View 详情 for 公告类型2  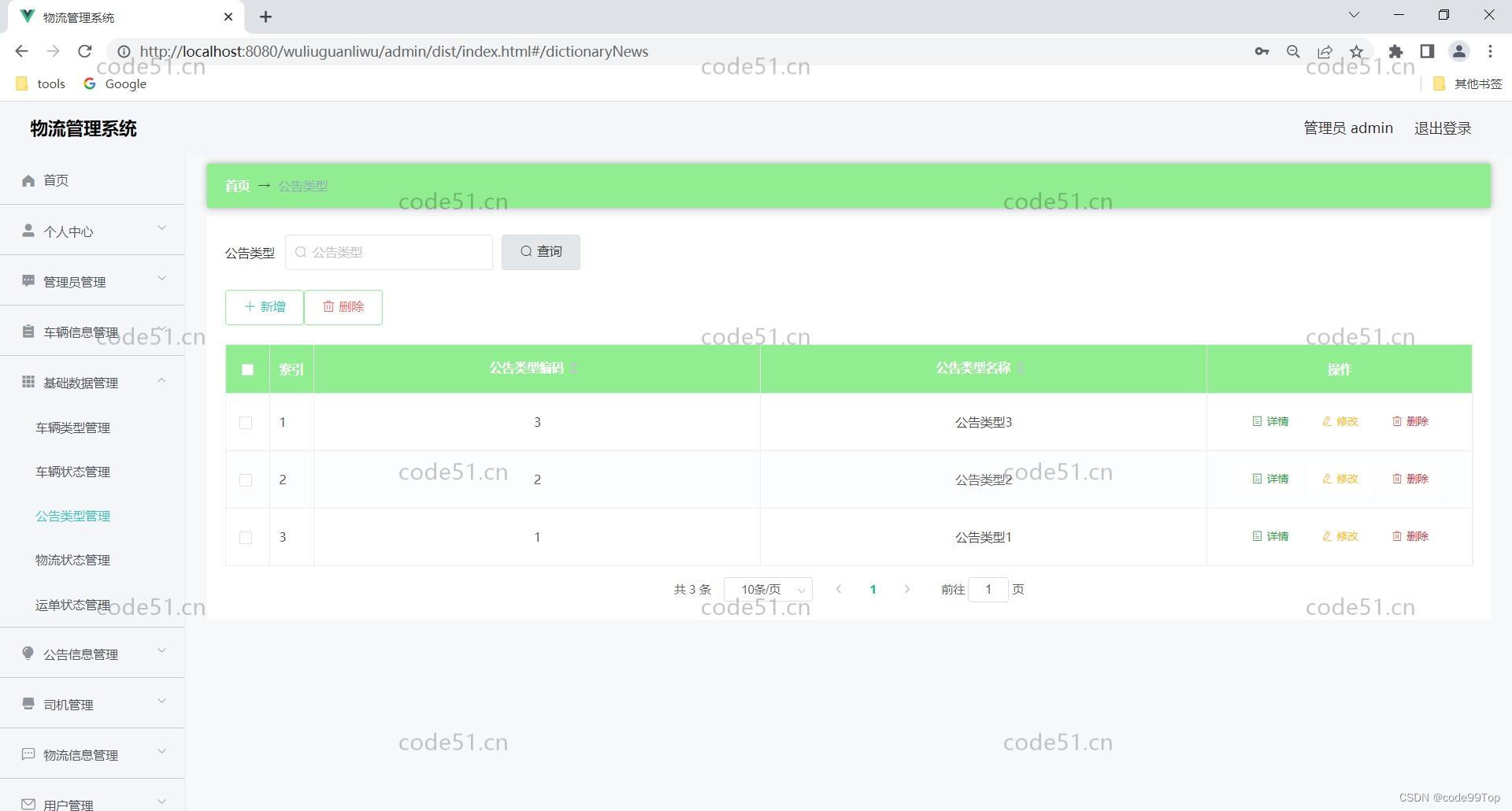pos(1270,479)
